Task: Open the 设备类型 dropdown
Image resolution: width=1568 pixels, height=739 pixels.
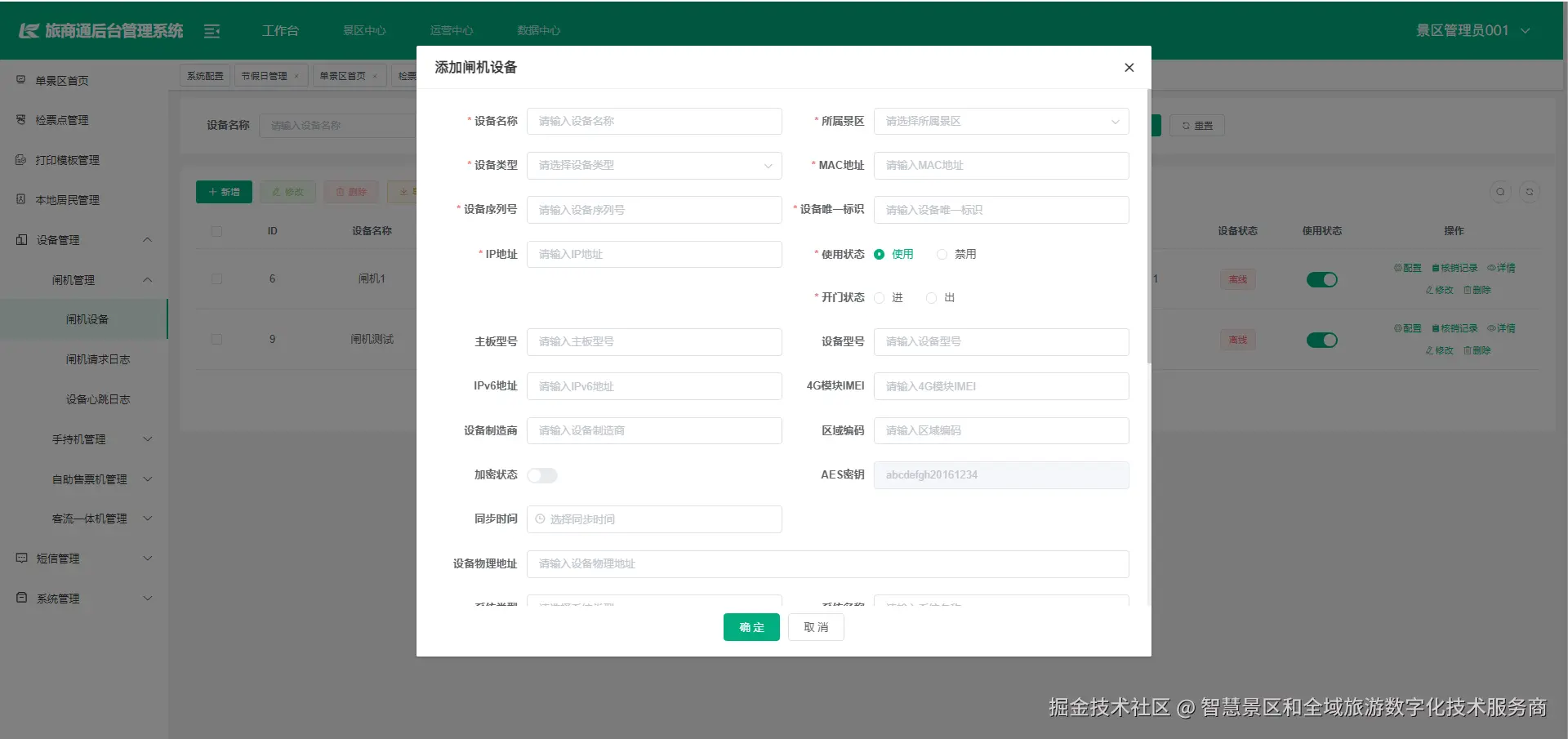Action: (x=653, y=165)
